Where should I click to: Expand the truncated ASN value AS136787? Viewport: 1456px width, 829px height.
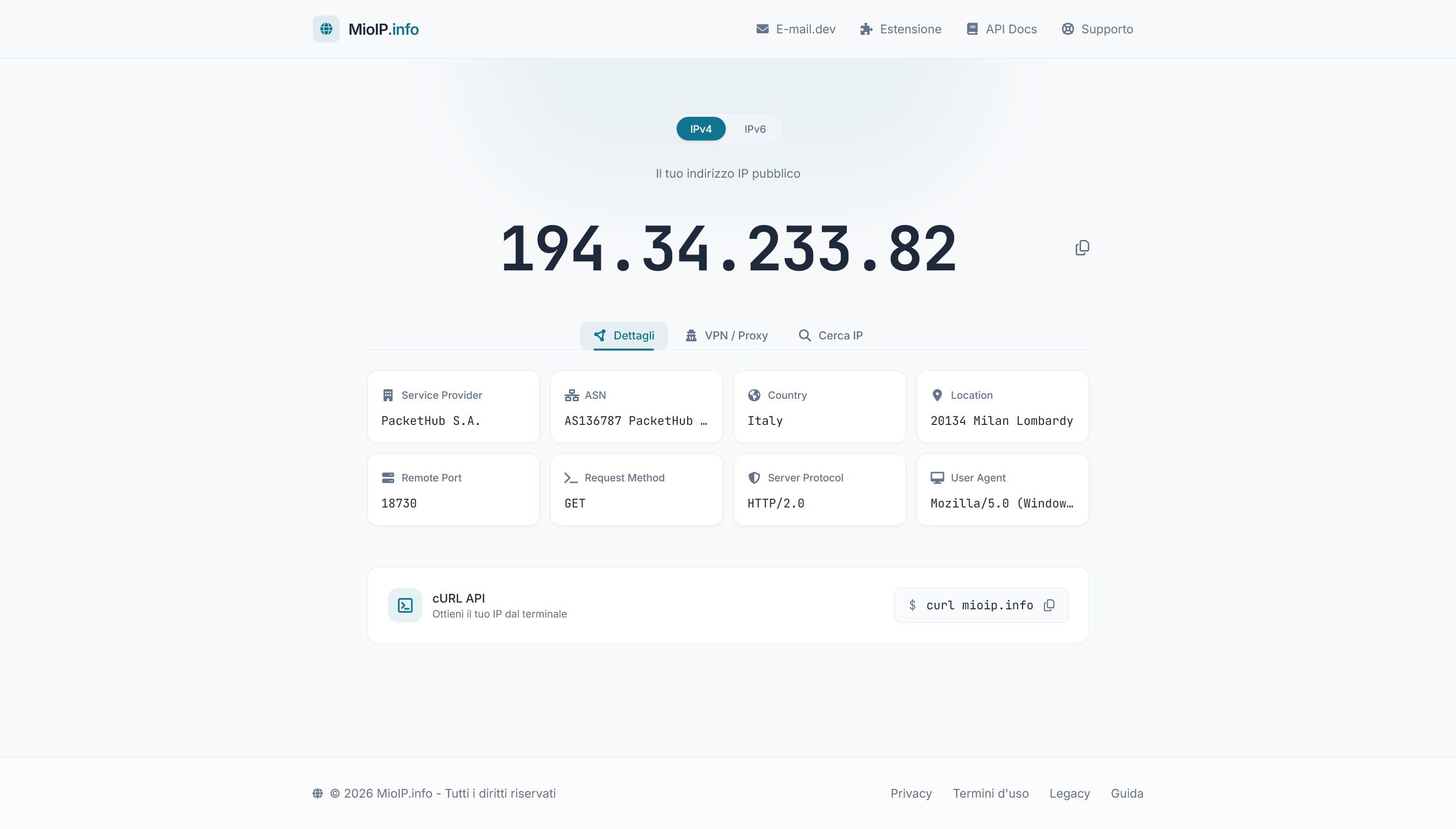click(x=636, y=421)
